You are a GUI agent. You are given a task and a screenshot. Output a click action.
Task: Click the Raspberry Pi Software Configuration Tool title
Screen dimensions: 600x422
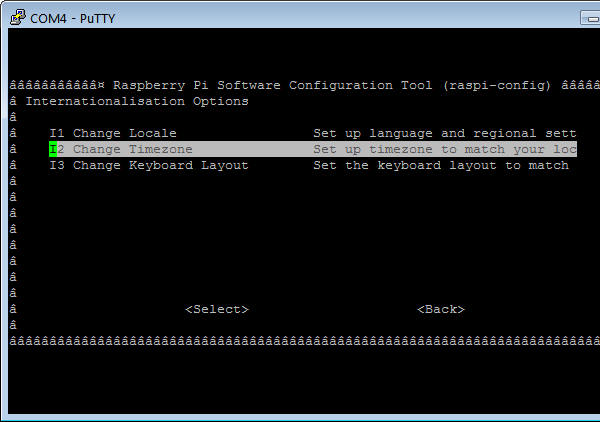pyautogui.click(x=332, y=85)
